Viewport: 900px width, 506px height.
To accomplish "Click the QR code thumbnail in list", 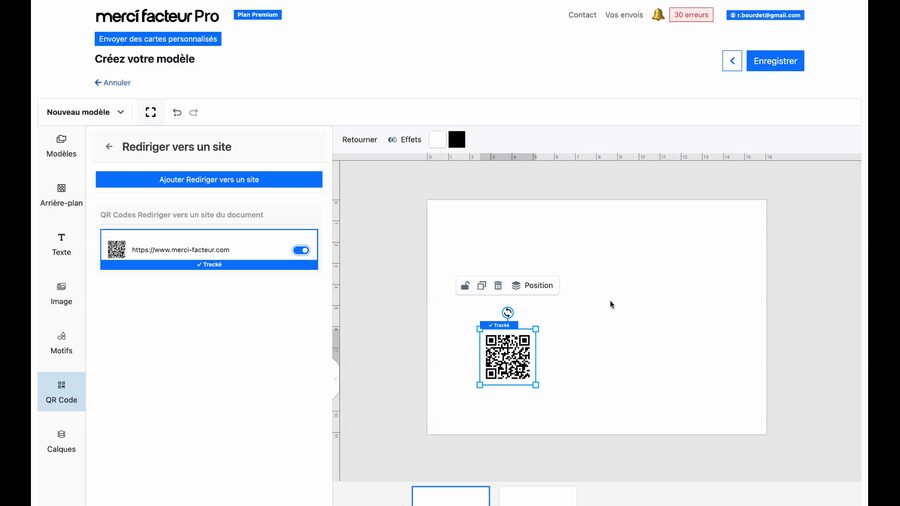I will (117, 249).
